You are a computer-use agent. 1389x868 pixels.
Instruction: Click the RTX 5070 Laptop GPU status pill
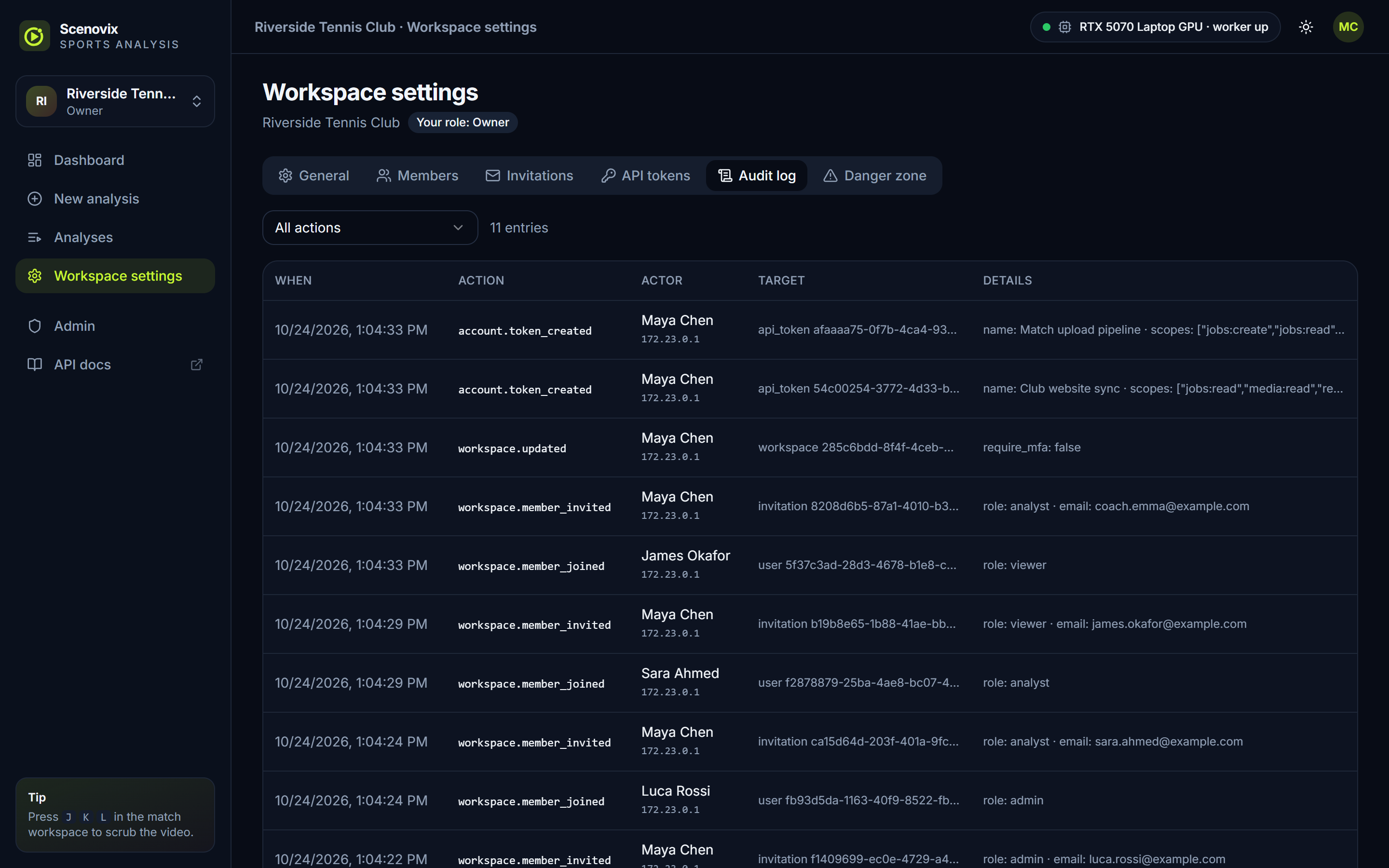[x=1155, y=27]
